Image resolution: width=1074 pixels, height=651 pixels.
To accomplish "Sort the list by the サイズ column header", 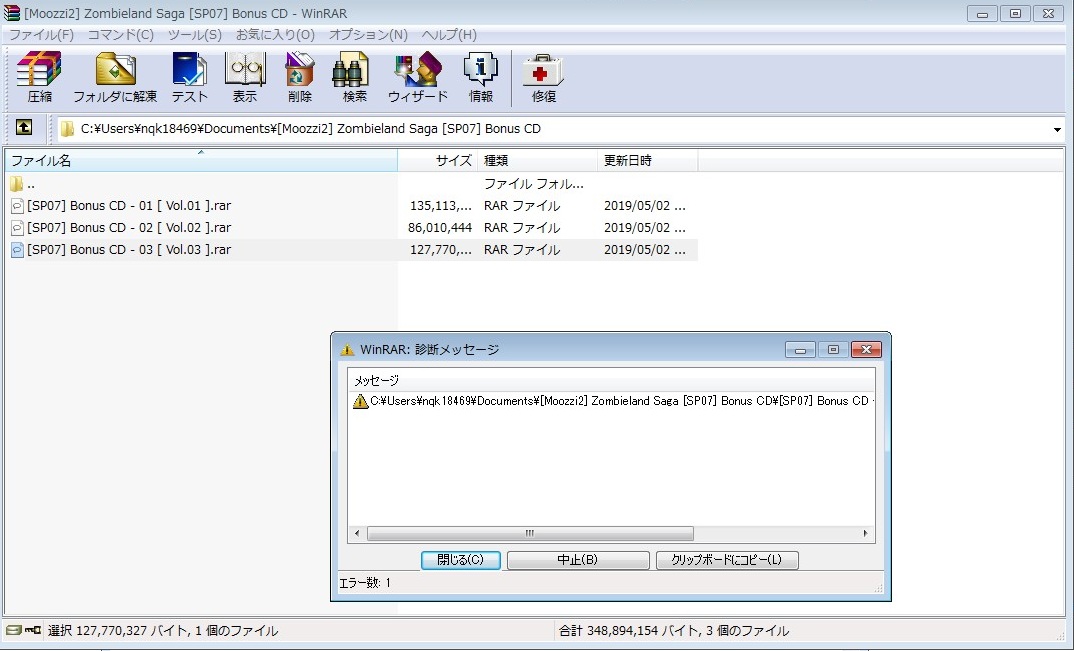I will [x=438, y=160].
